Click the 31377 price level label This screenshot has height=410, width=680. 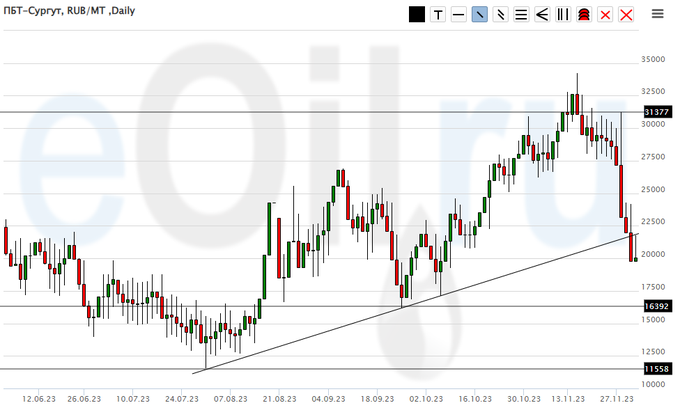point(656,112)
